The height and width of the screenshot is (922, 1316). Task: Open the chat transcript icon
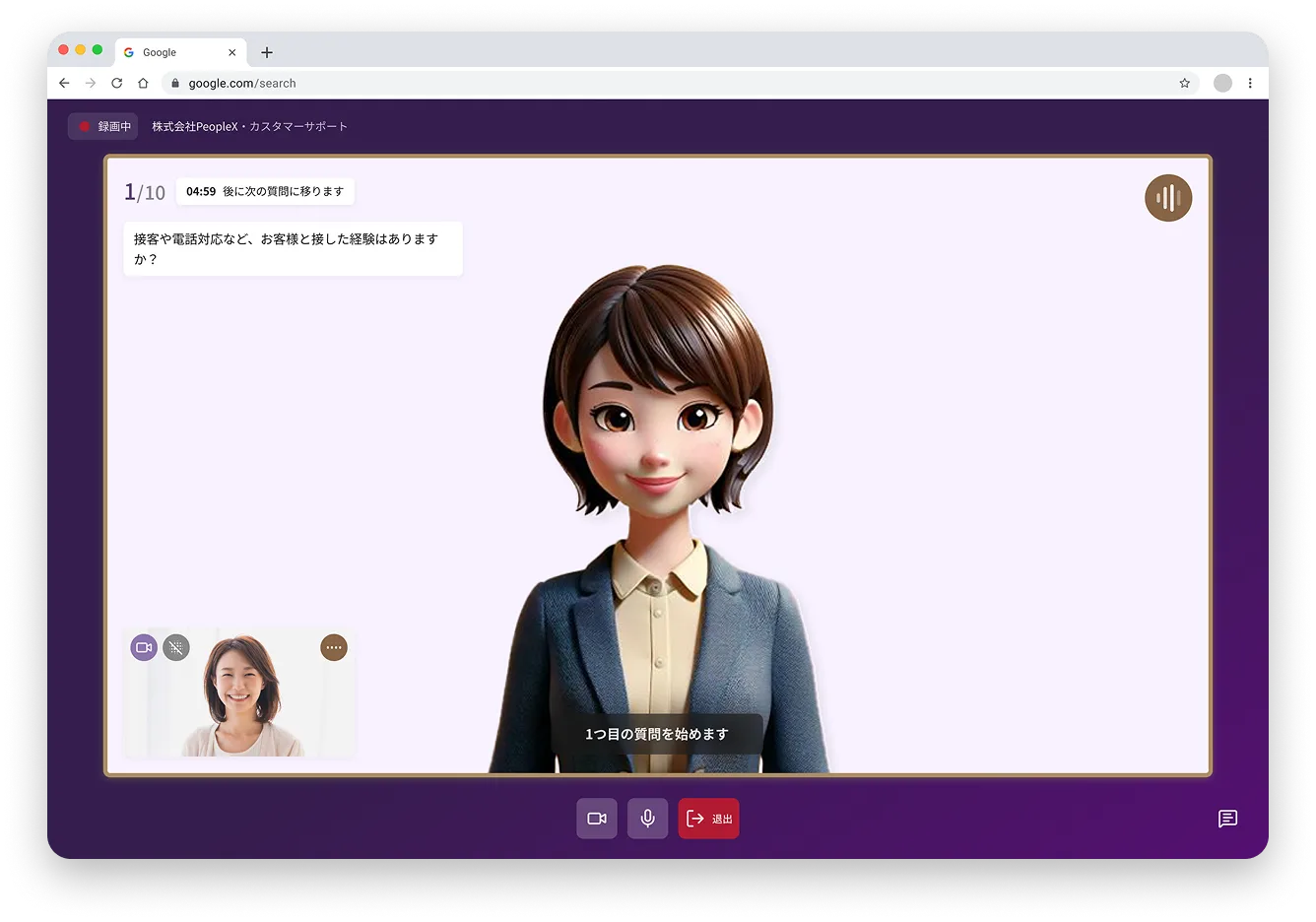[1227, 819]
